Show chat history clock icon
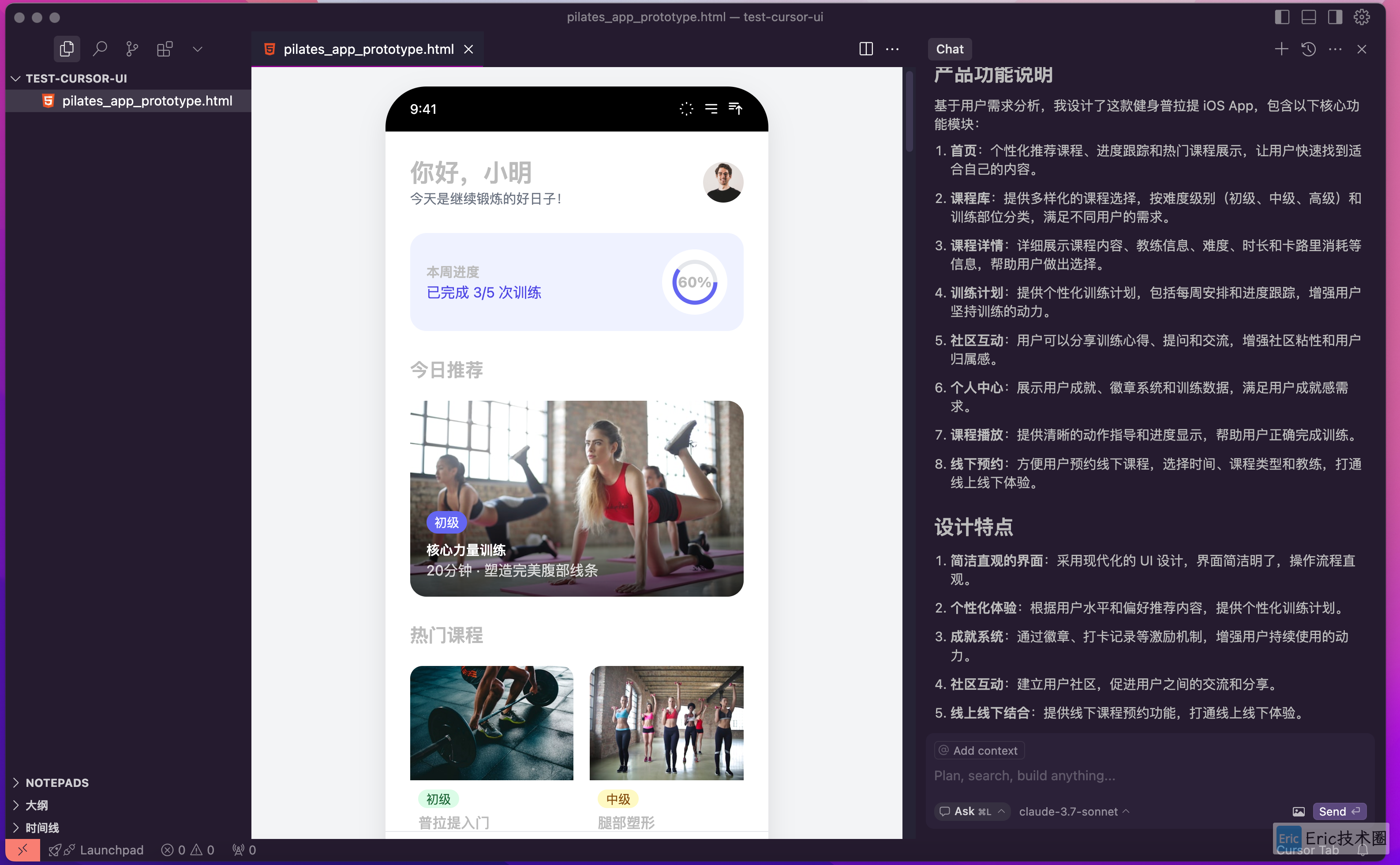Screen dimensions: 1400x865 pos(1309,49)
